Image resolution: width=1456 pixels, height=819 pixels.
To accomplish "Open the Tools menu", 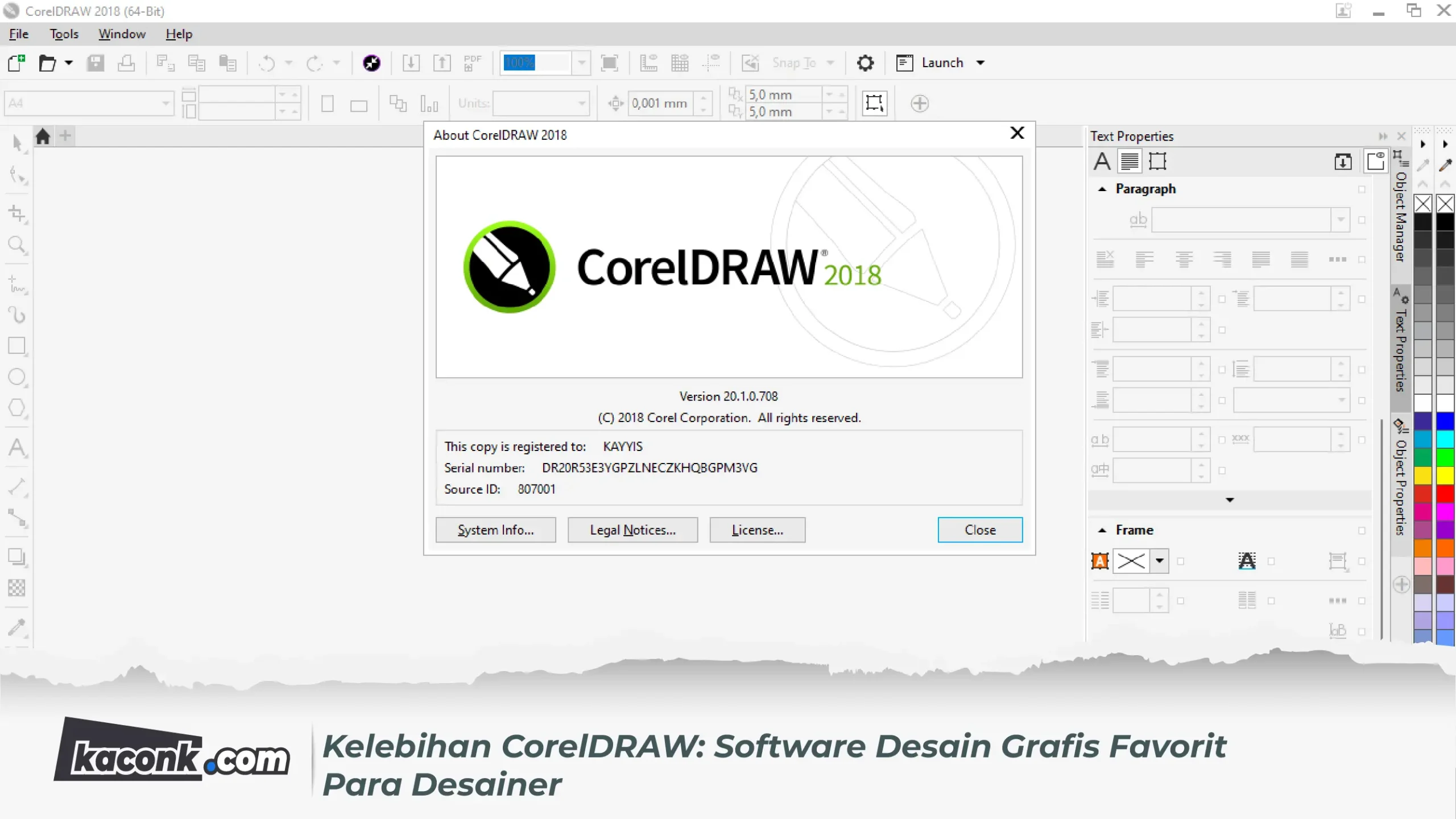I will pyautogui.click(x=64, y=34).
